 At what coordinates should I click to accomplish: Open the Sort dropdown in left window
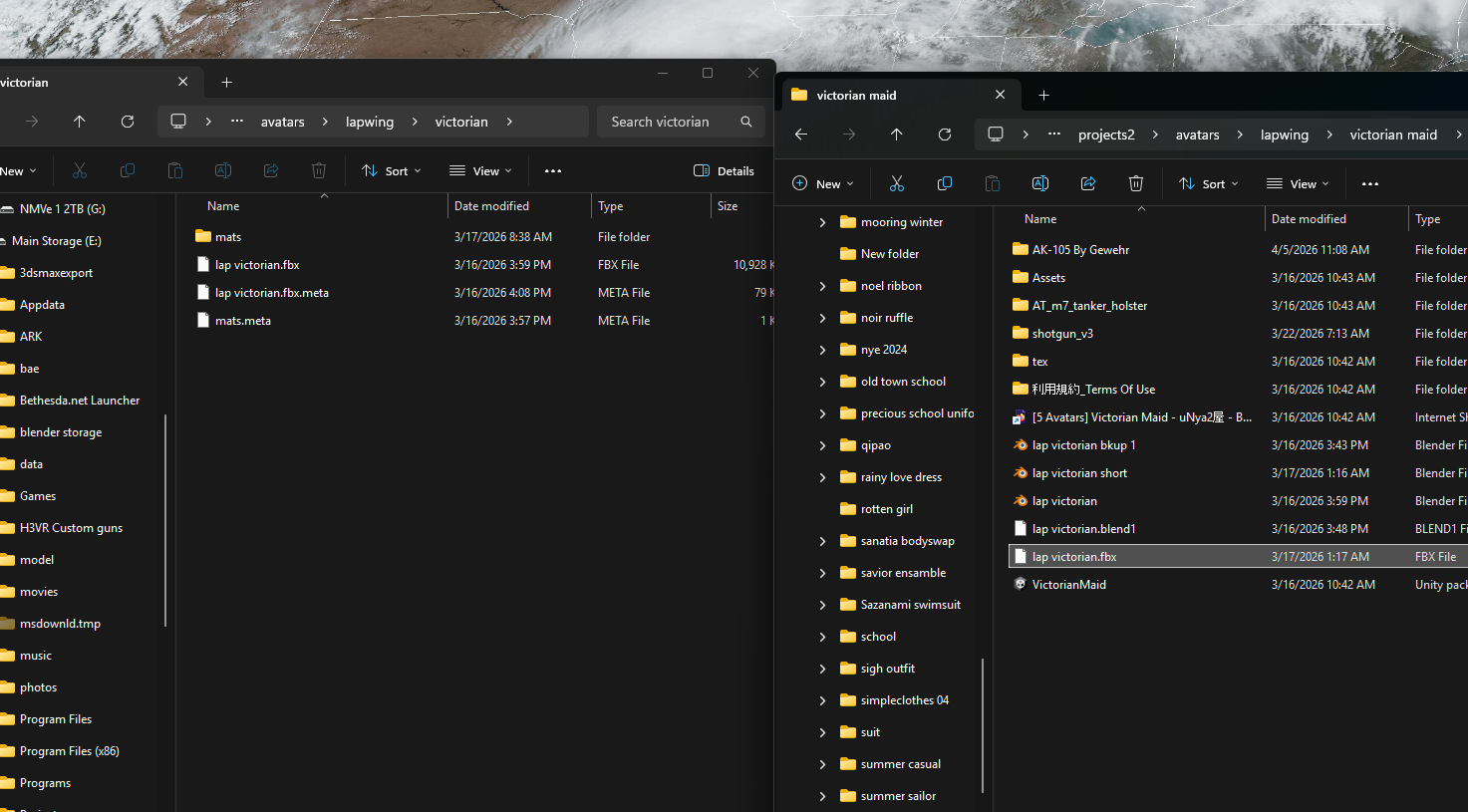391,171
